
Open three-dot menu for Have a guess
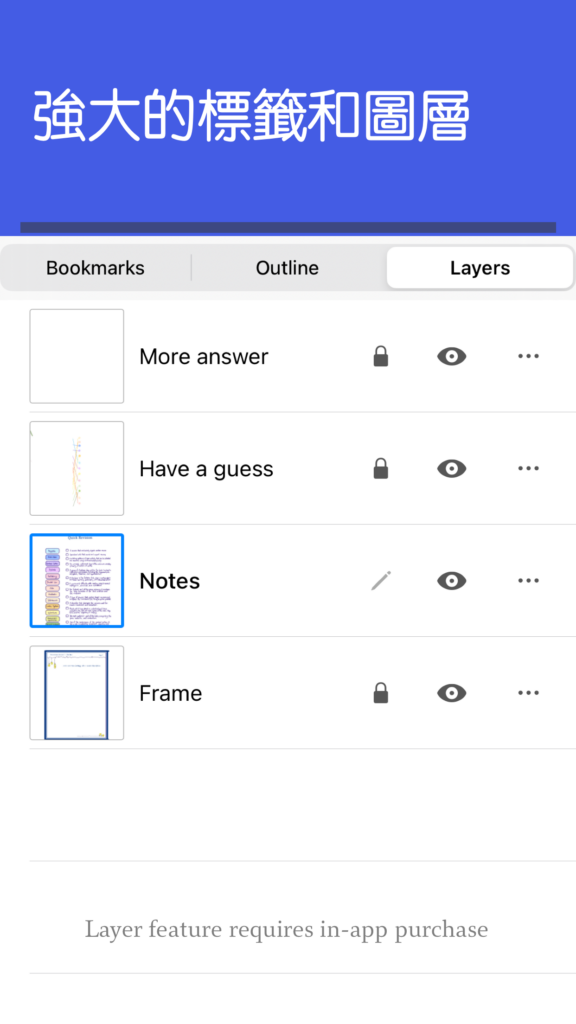[528, 469]
